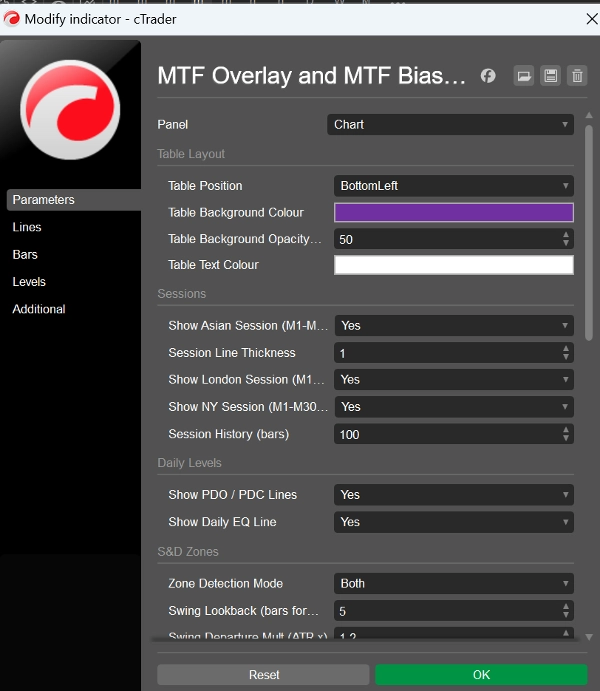Screen dimensions: 600x691
Task: Click the scrollbar down arrow
Action: 589,637
